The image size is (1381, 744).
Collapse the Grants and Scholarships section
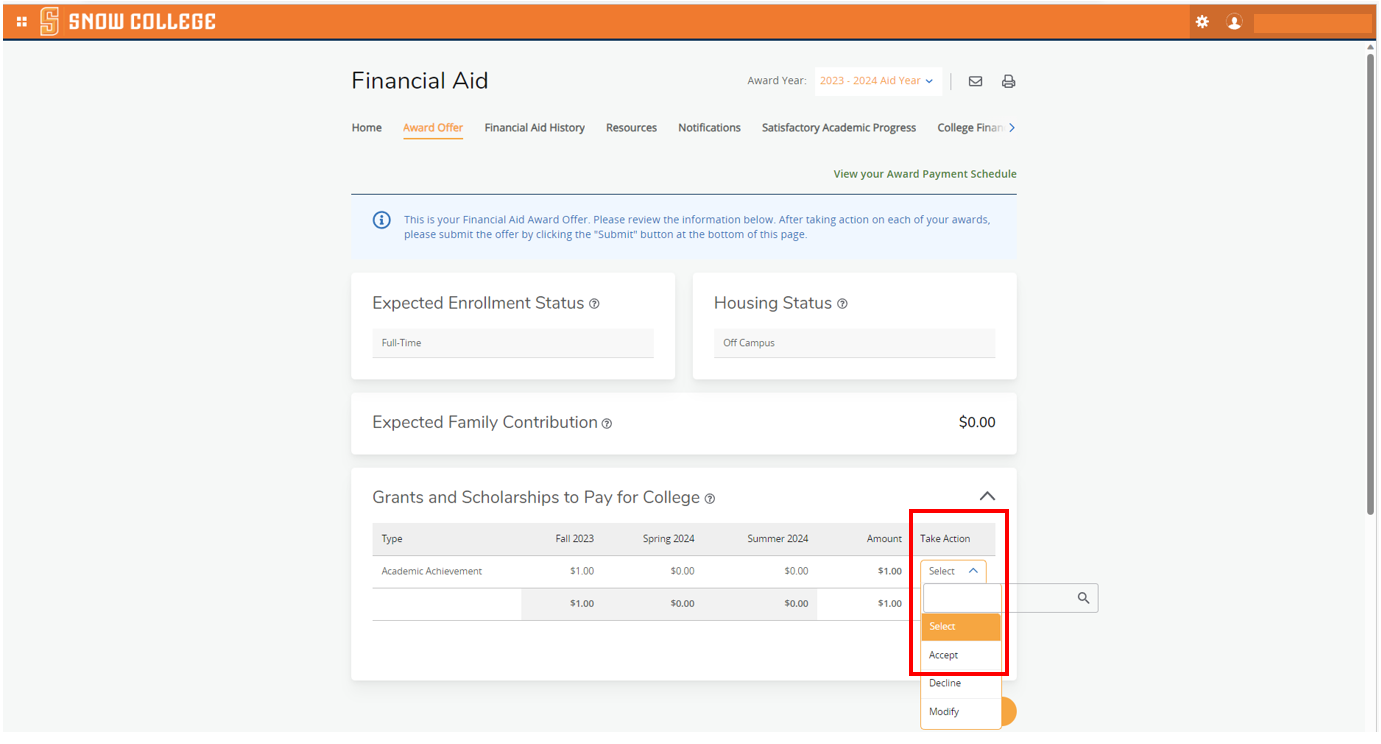coord(987,496)
